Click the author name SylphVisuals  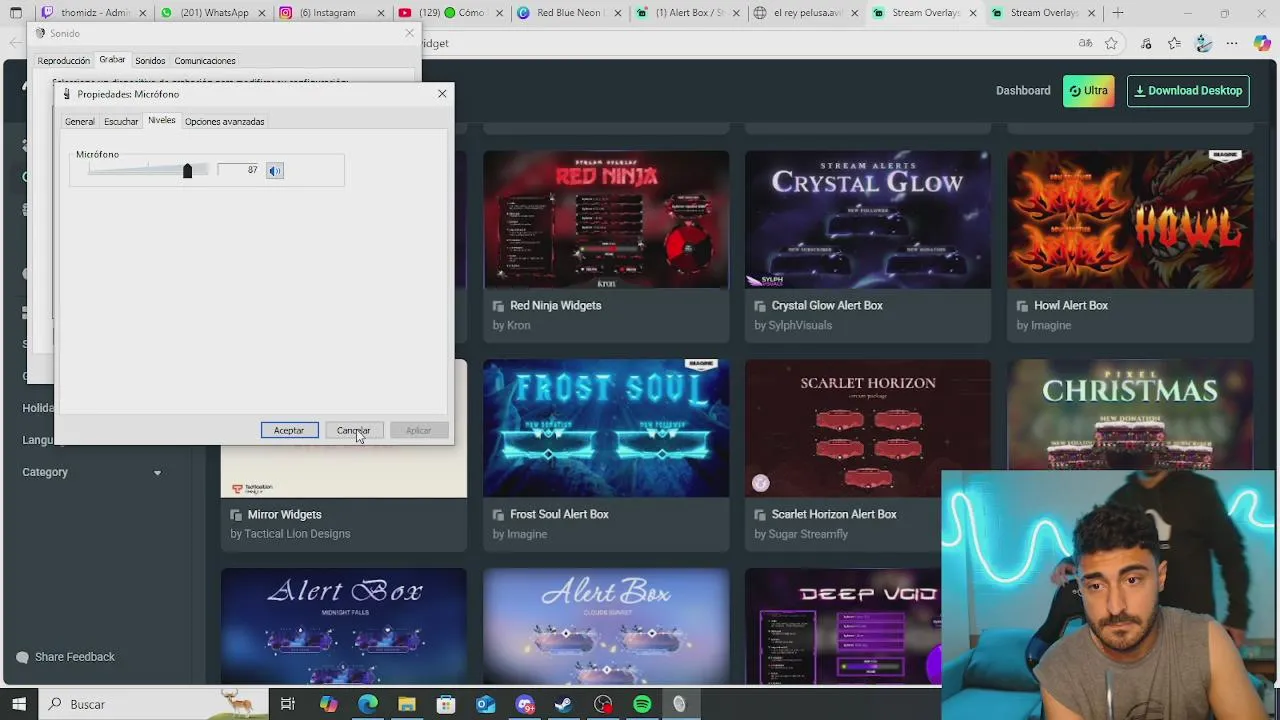coord(800,325)
